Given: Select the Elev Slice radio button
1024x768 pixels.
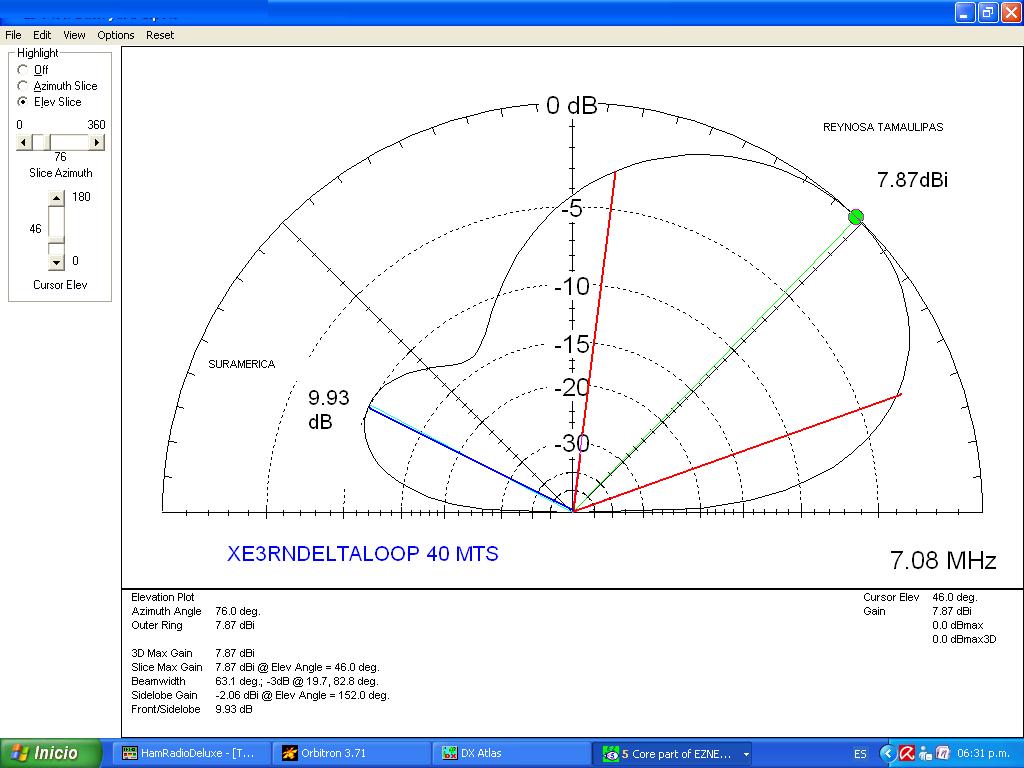Looking at the screenshot, I should [x=23, y=102].
